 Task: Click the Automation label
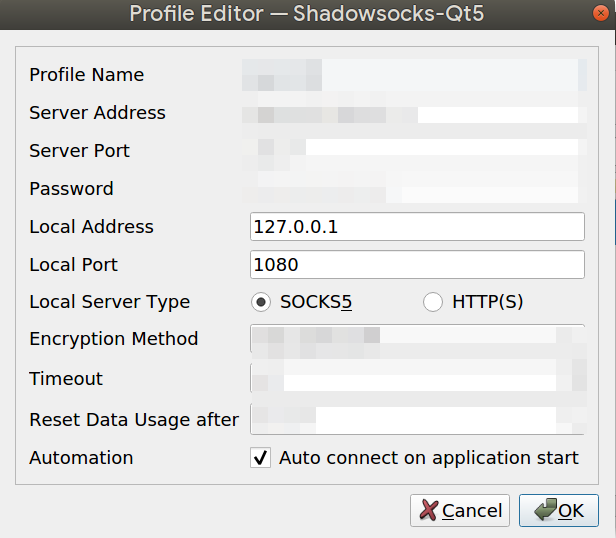pyautogui.click(x=81, y=458)
